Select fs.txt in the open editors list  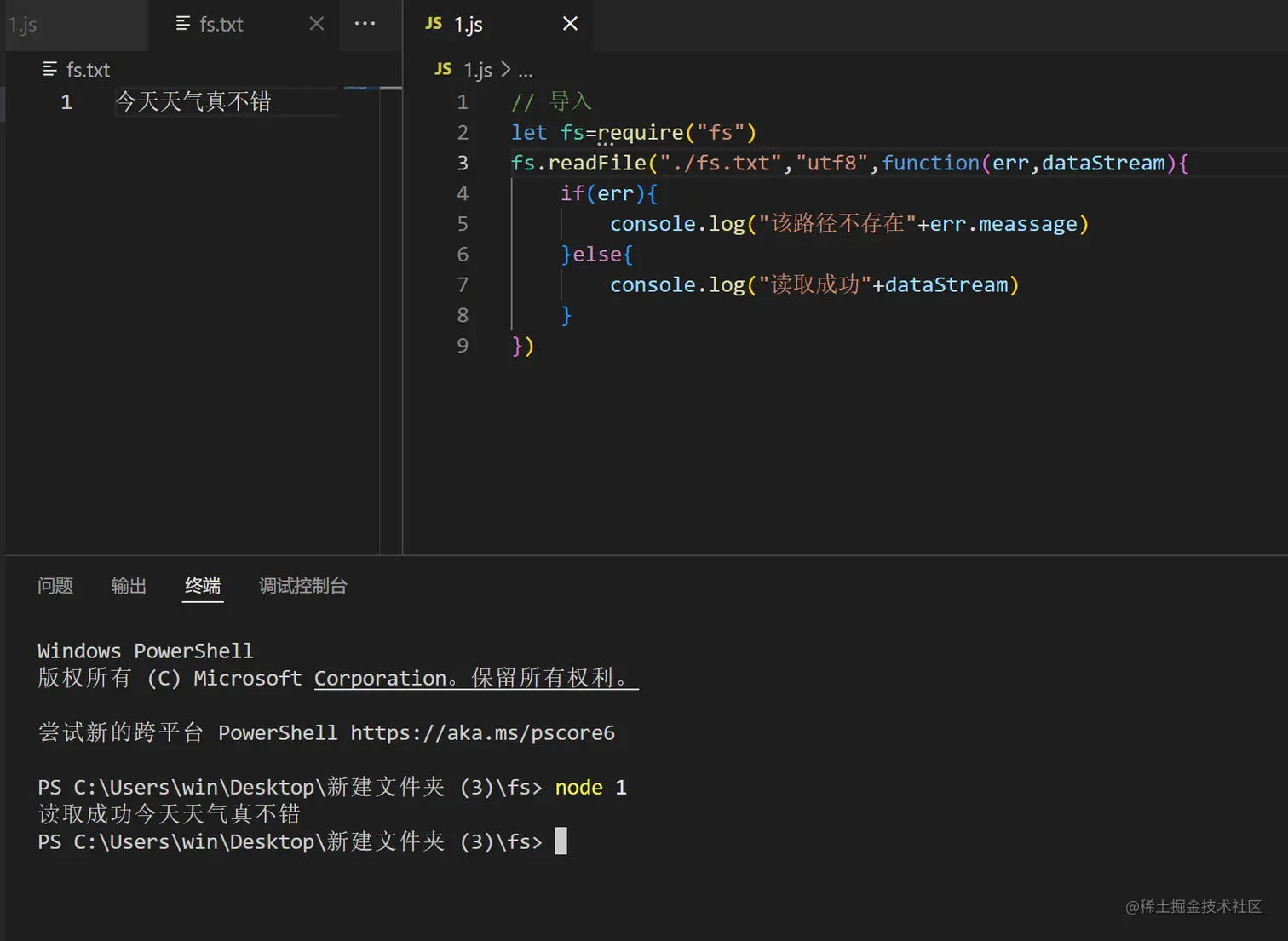(88, 69)
